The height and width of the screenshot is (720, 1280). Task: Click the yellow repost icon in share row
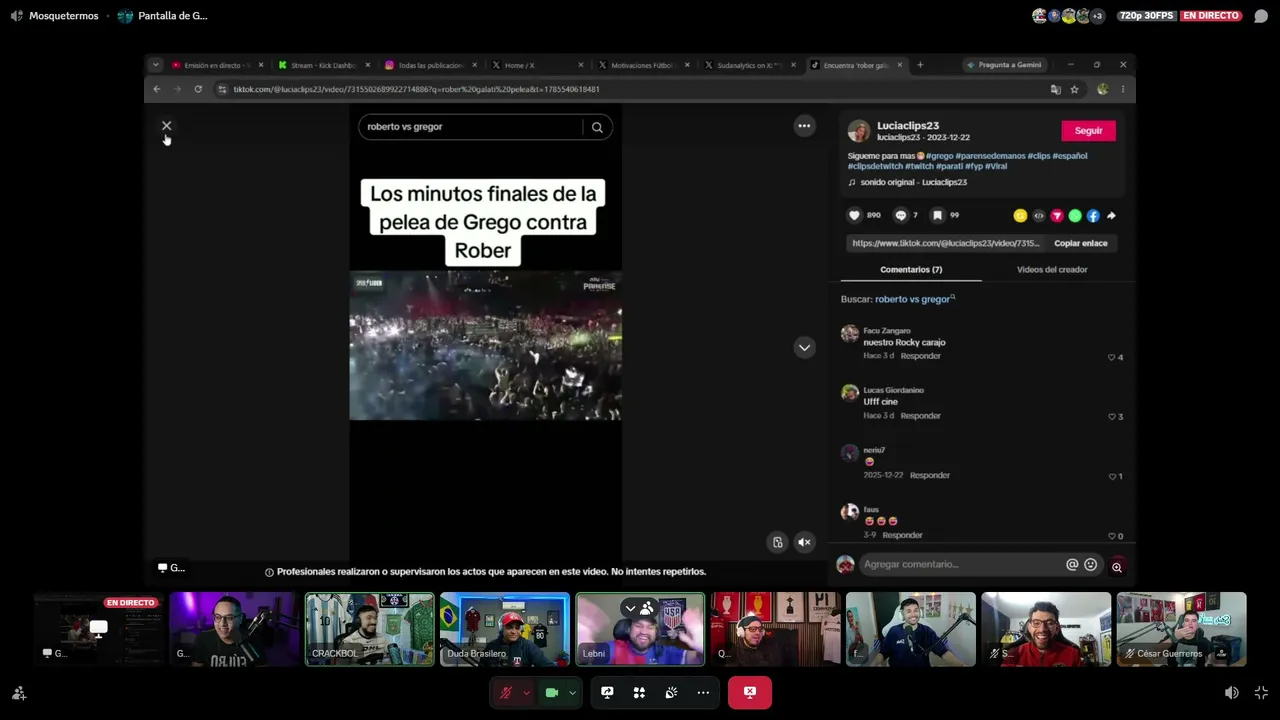tap(1020, 216)
